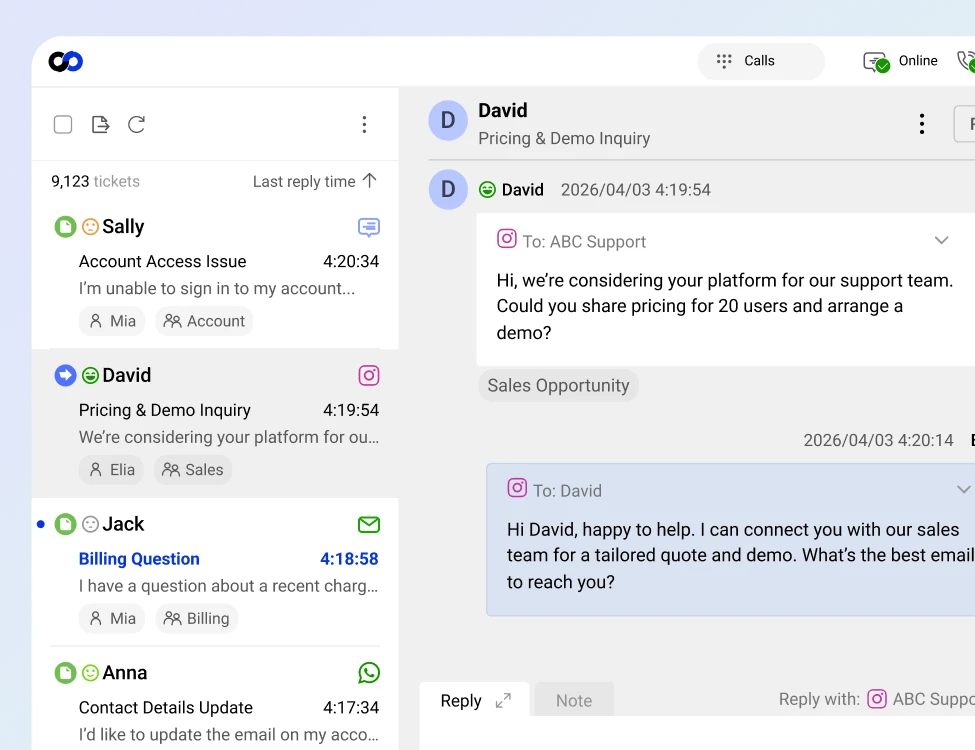975x750 pixels.
Task: Click David's blue forwarded status icon
Action: [65, 375]
